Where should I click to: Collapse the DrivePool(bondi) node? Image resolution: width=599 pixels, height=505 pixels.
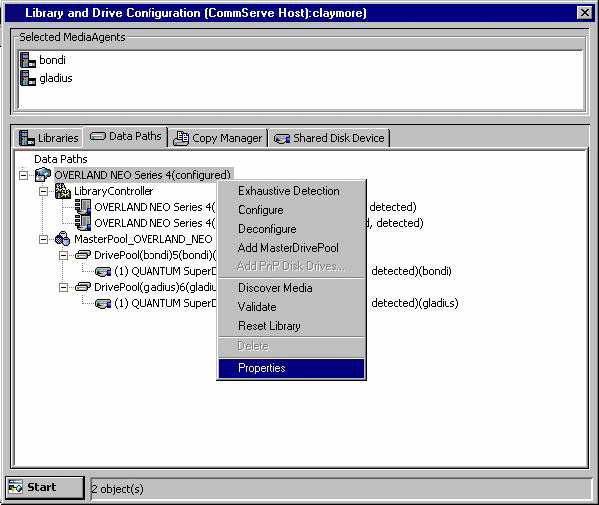click(x=63, y=256)
